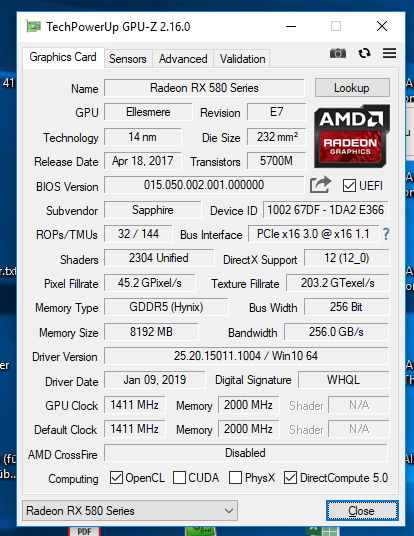The width and height of the screenshot is (414, 536).
Task: Open the hamburger menu icon
Action: coord(389,53)
